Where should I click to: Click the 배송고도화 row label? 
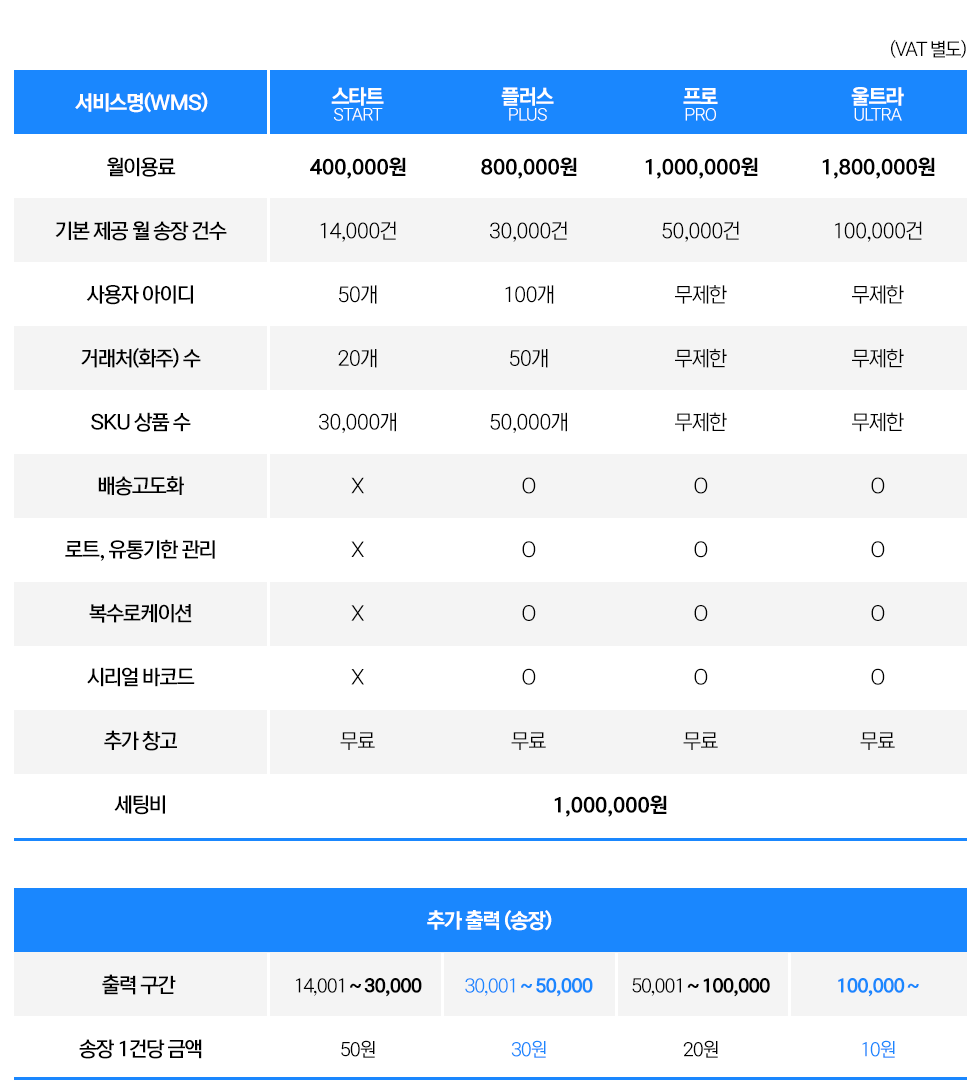141,486
